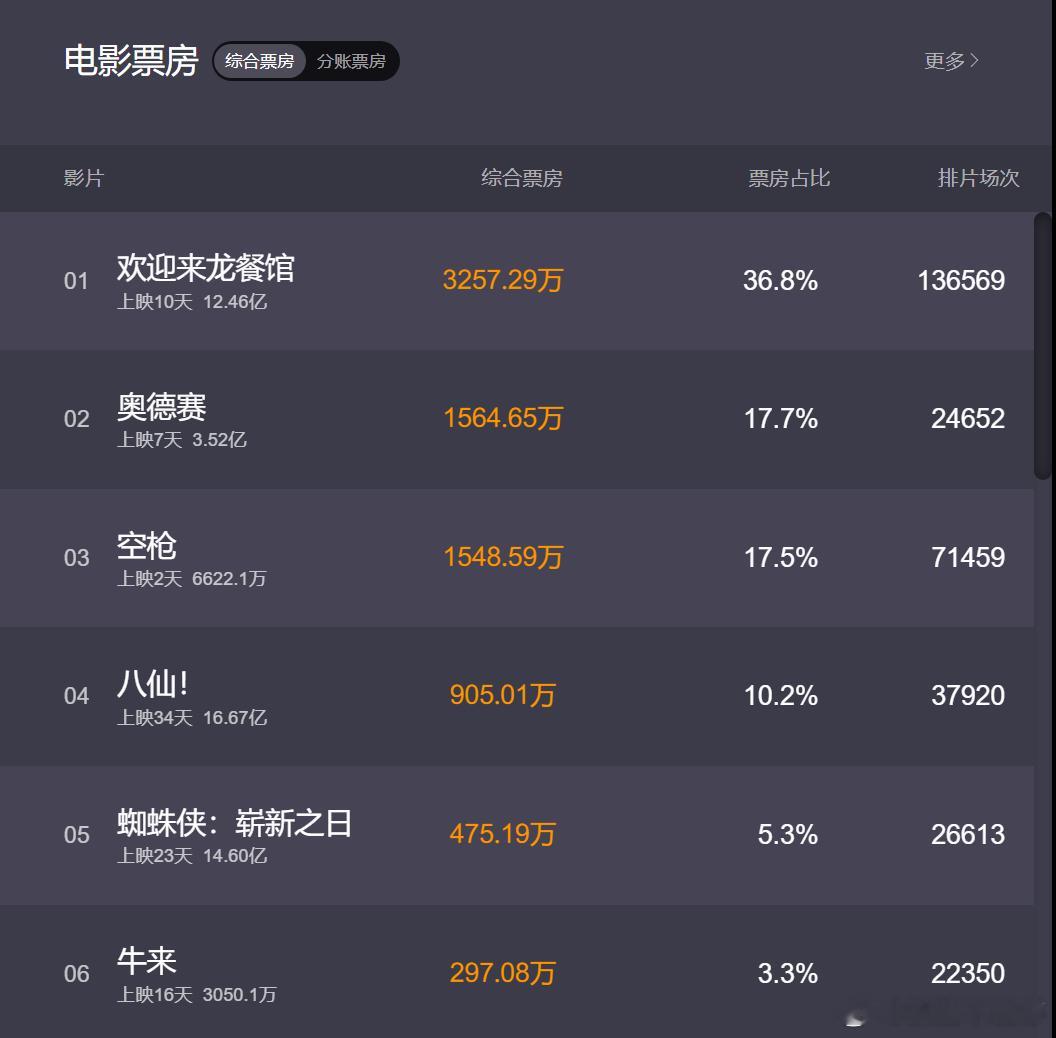Screen dimensions: 1056x1038
Task: Click the 票房占比 column header
Action: click(x=789, y=179)
